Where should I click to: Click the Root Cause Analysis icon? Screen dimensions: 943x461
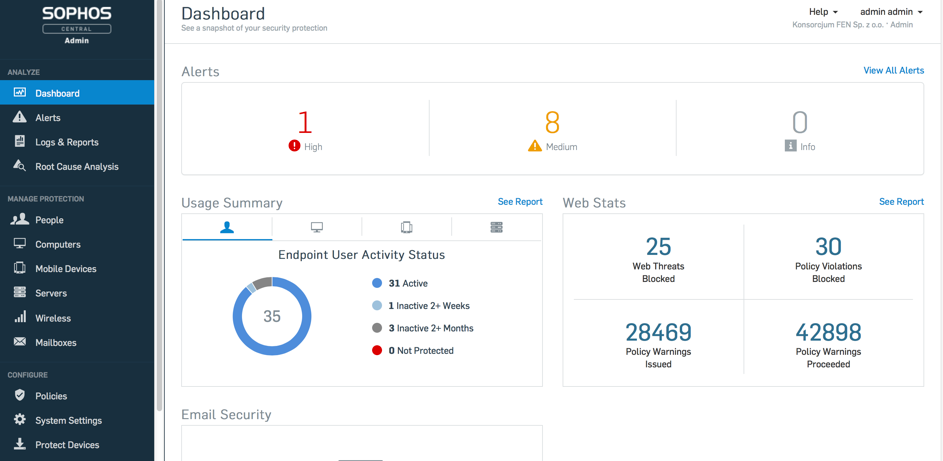click(20, 166)
